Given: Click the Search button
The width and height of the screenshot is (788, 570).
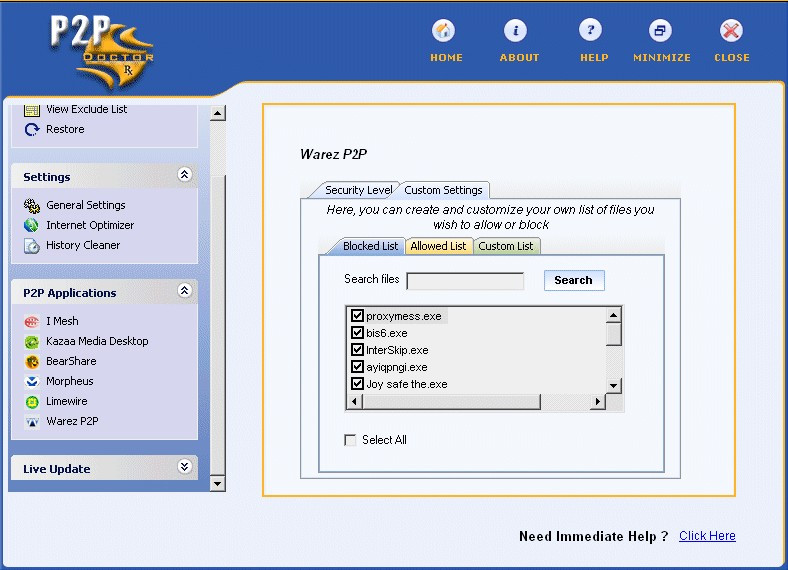Looking at the screenshot, I should click(x=573, y=280).
